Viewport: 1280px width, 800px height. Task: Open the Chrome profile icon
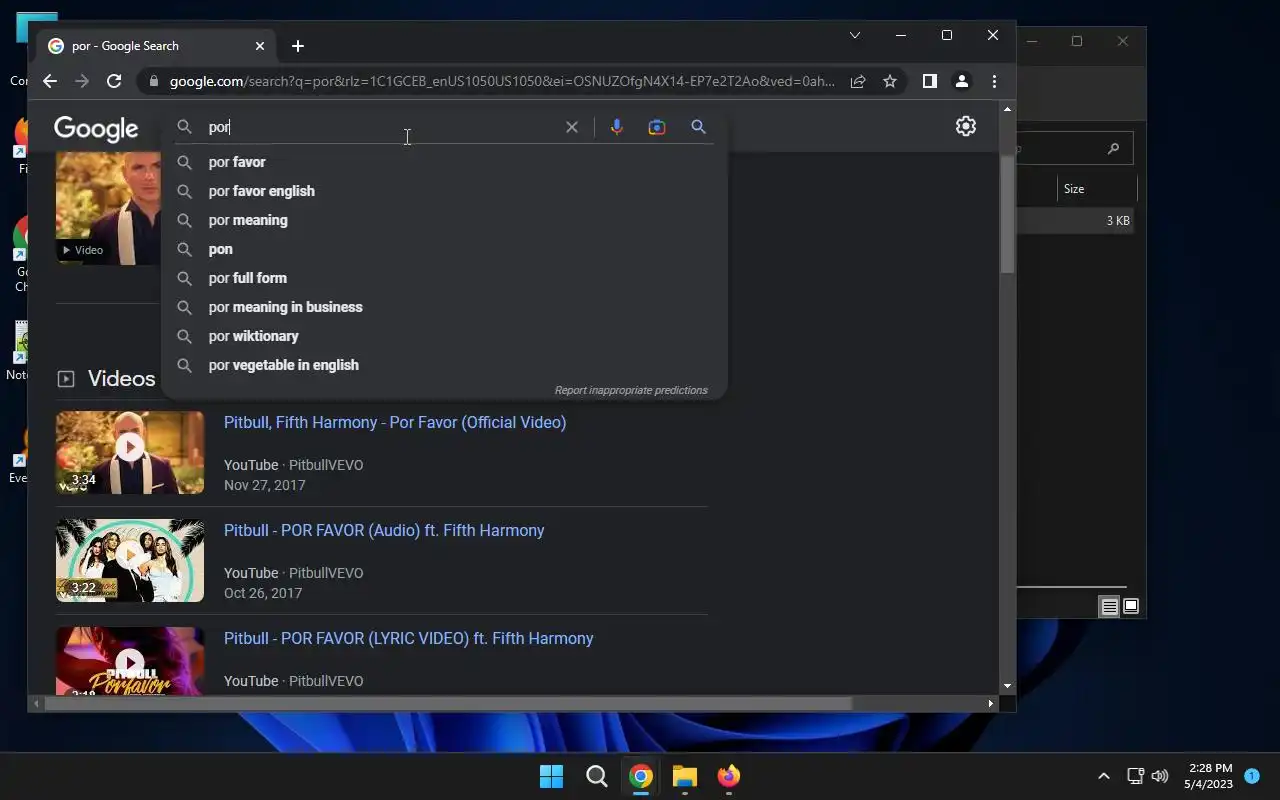[x=961, y=81]
